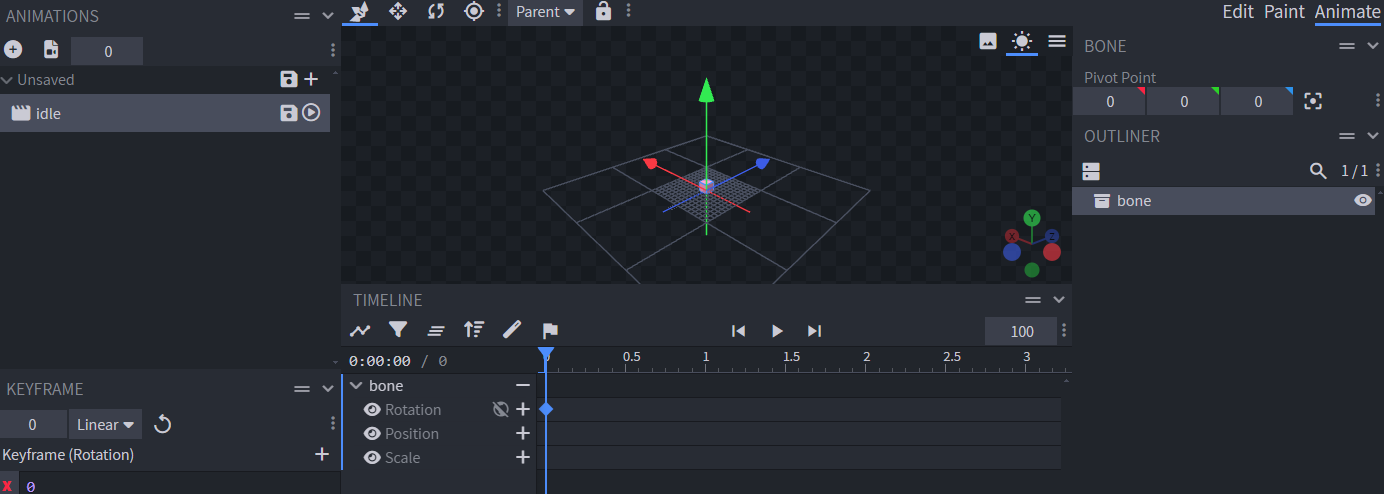Collapse the bone group in timeline

tap(355, 386)
